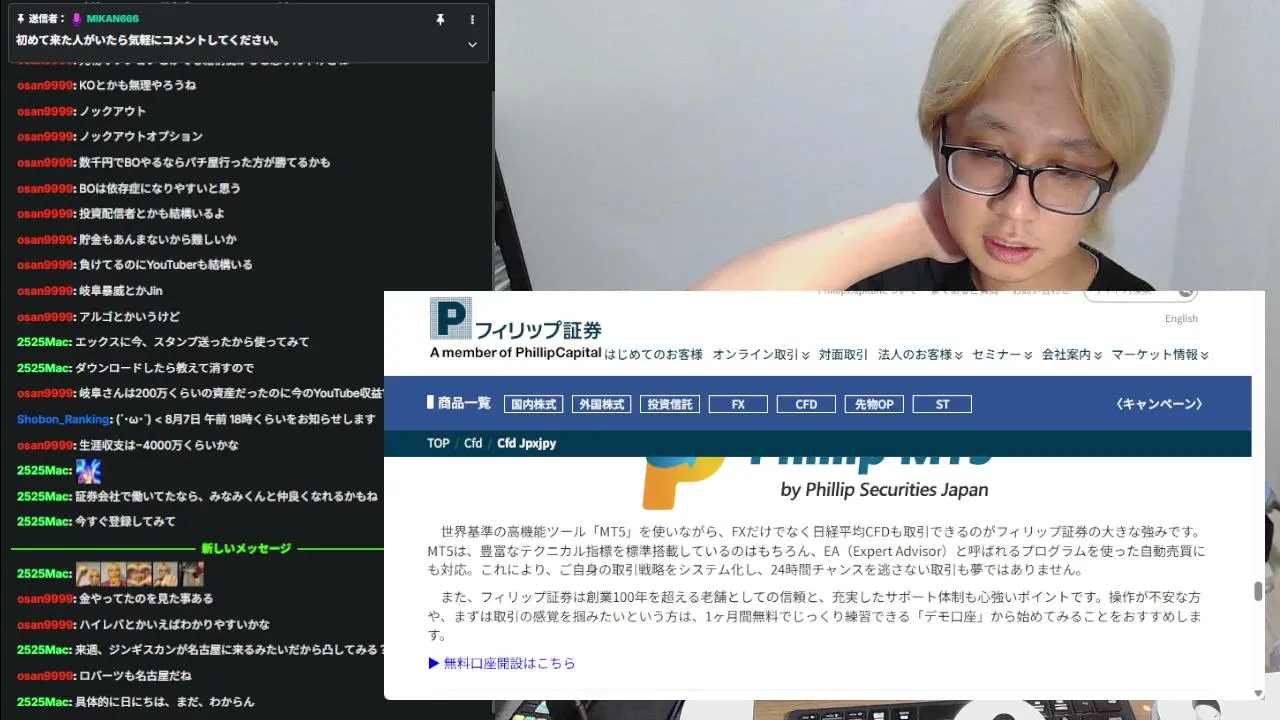Open はじめてのお客様 menu item
1280x720 pixels.
click(654, 354)
